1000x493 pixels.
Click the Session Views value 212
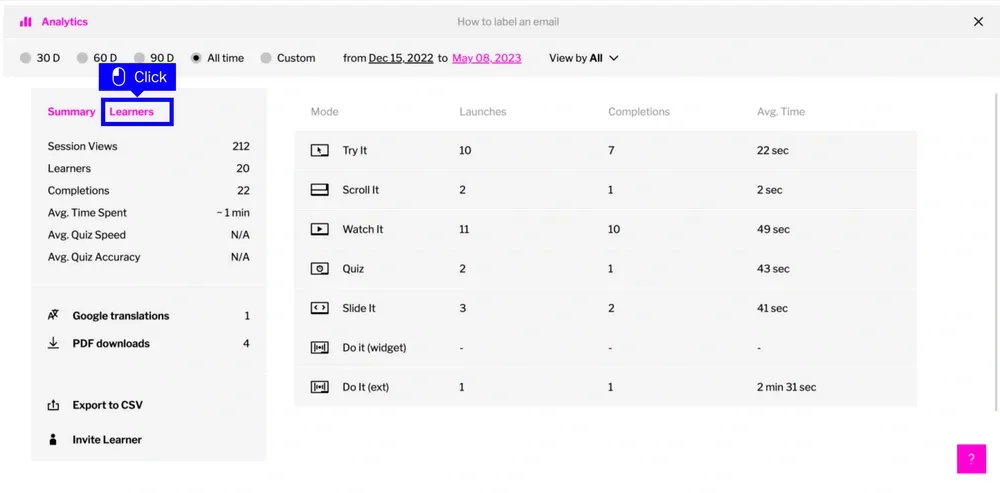[x=241, y=146]
